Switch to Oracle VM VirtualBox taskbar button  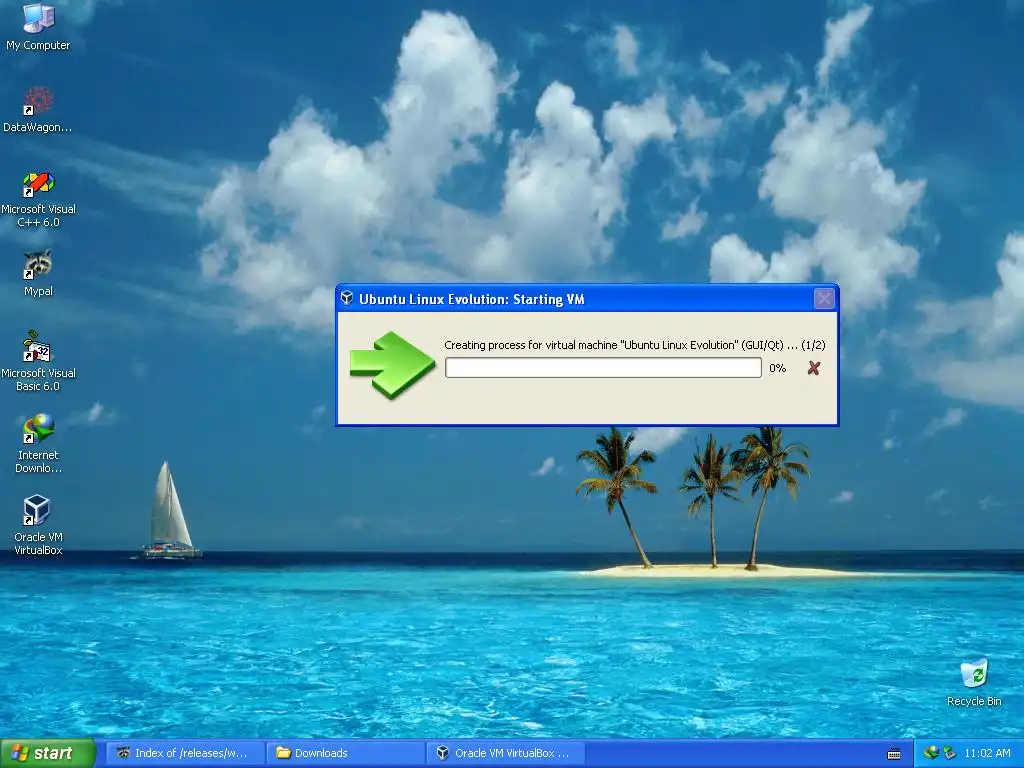(505, 753)
